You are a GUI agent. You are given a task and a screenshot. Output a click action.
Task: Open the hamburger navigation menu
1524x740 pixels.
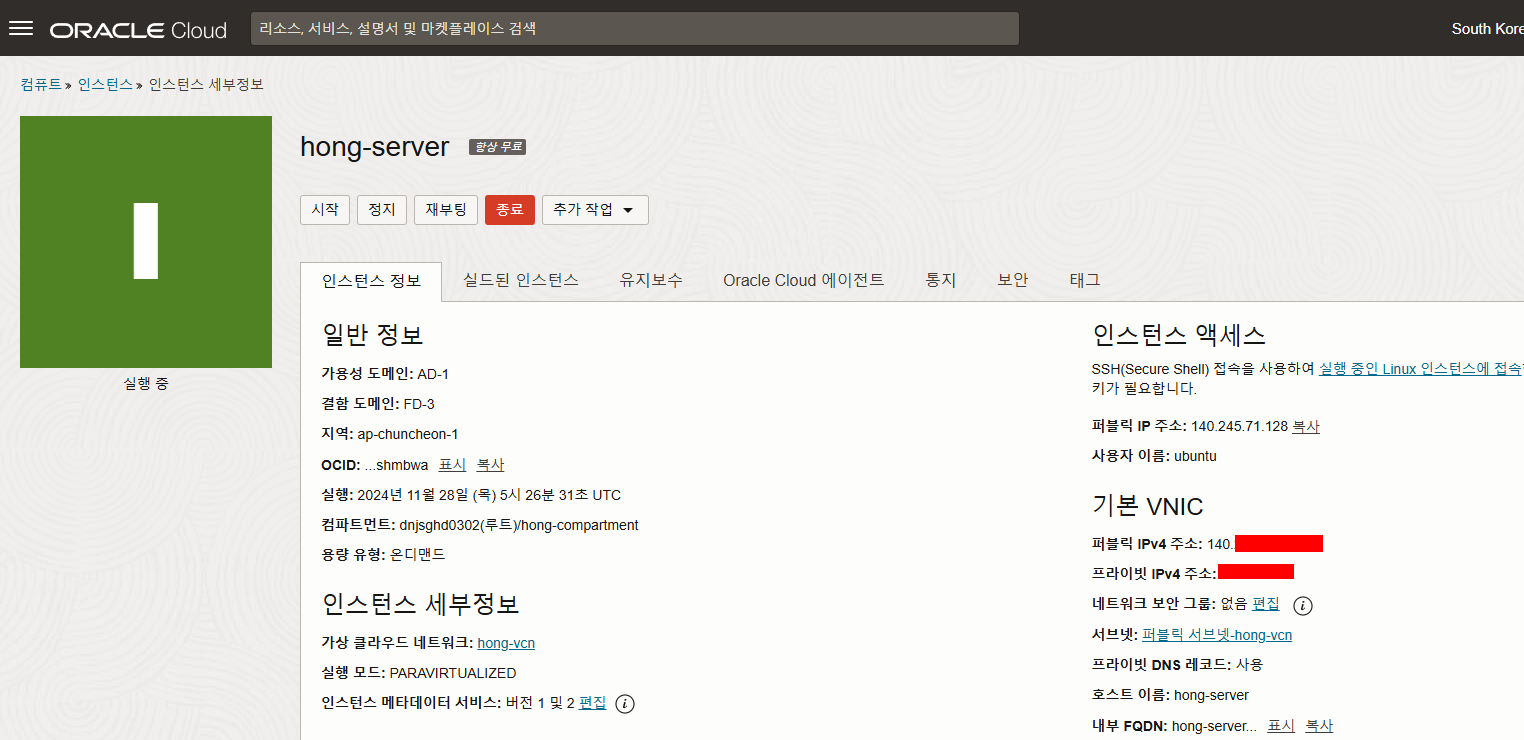pyautogui.click(x=21, y=28)
